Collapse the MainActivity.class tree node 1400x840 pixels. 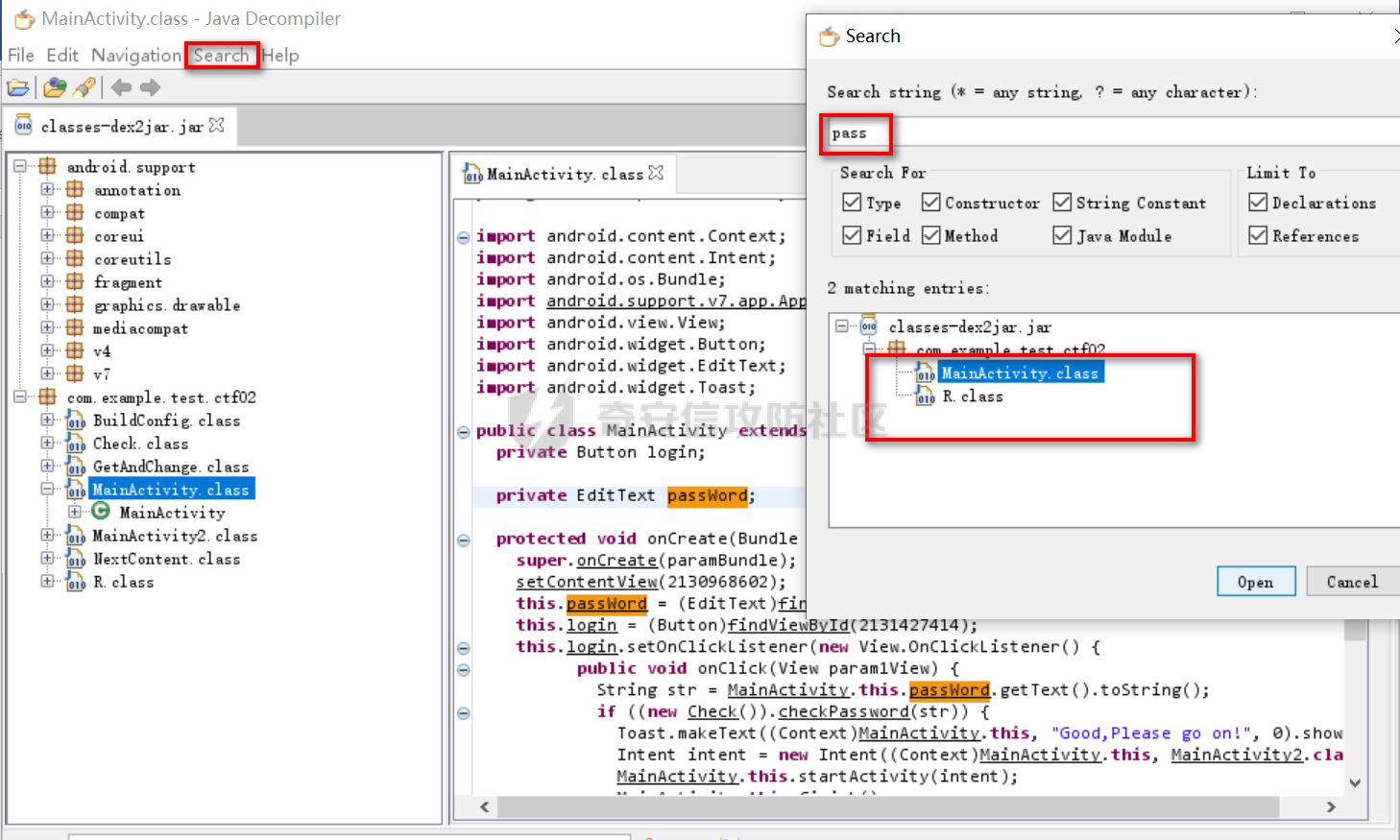(47, 489)
